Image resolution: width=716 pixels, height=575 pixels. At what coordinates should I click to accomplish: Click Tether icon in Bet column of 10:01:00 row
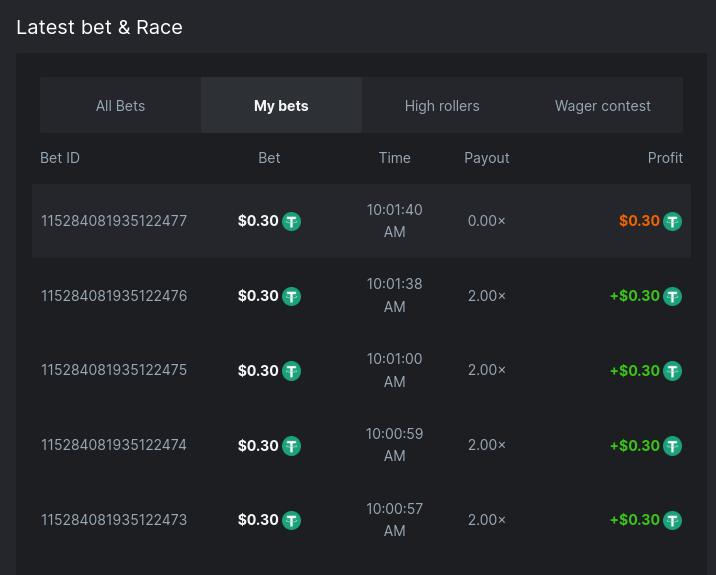pyautogui.click(x=291, y=371)
